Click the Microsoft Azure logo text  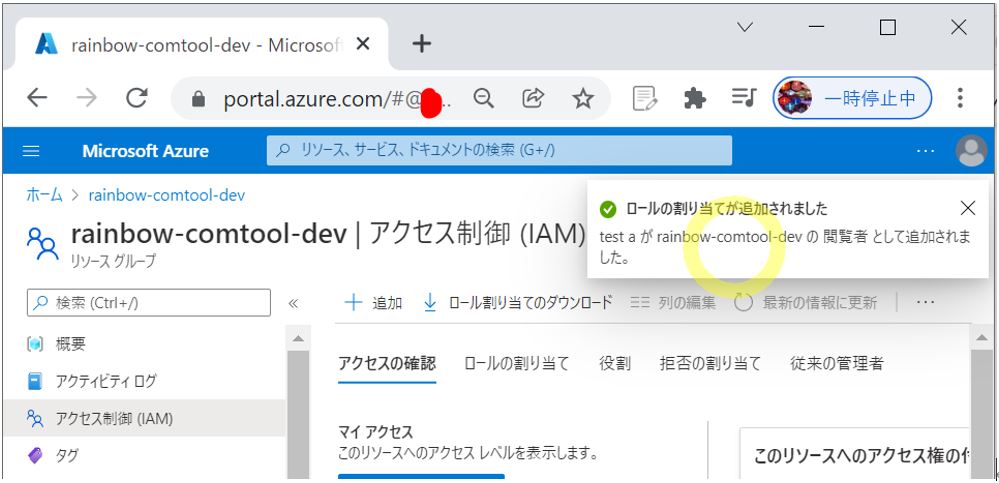(x=145, y=151)
